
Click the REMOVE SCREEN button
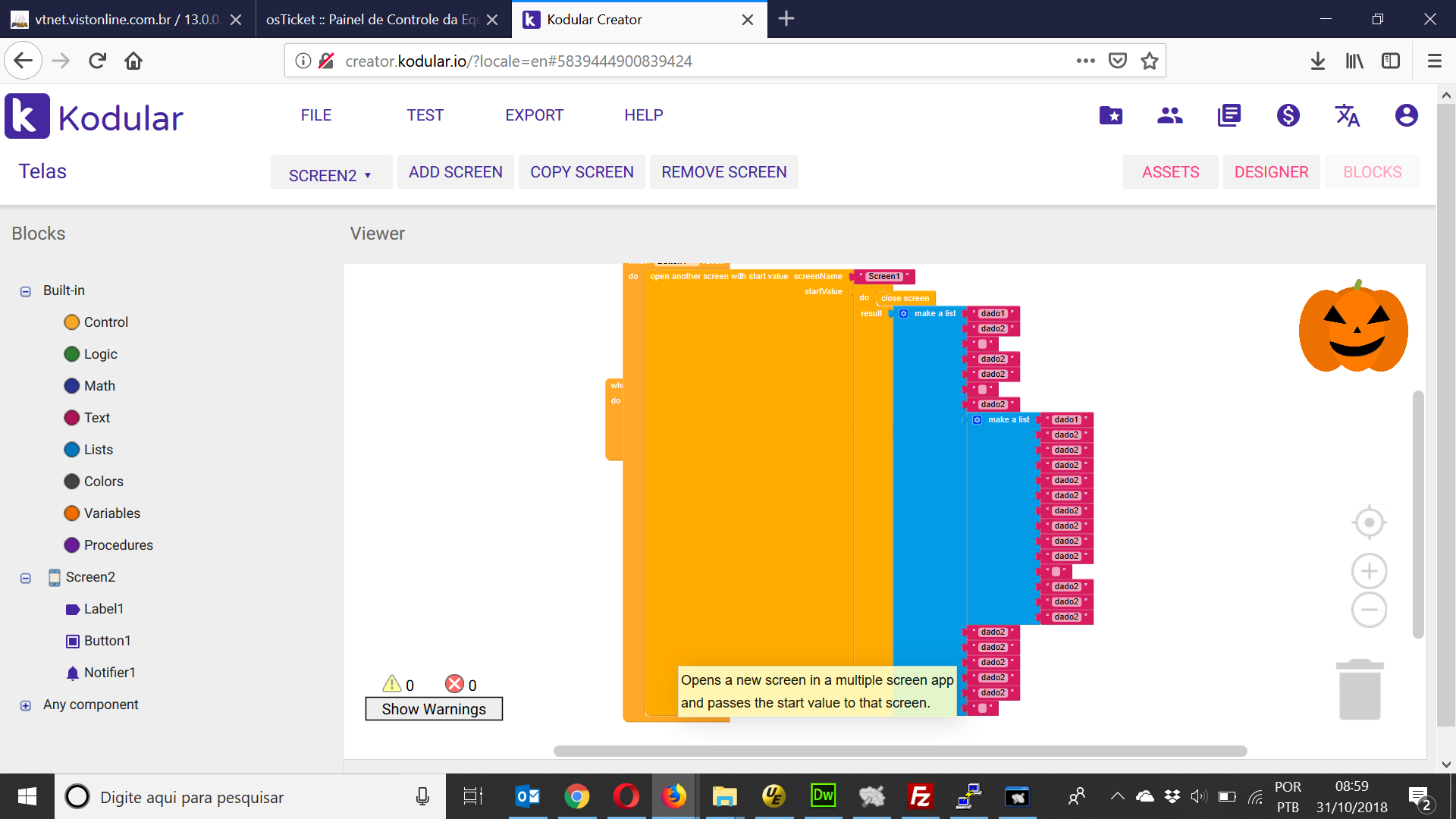tap(724, 172)
